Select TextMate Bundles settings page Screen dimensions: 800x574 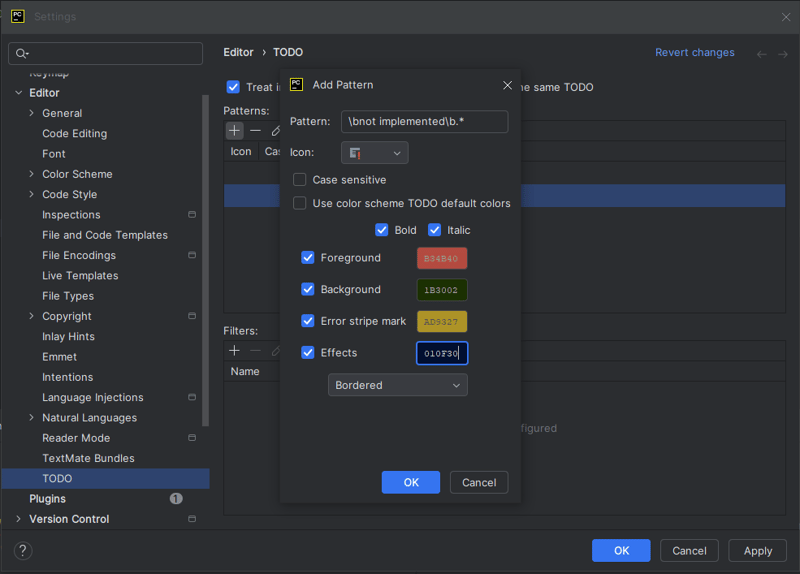pyautogui.click(x=88, y=458)
